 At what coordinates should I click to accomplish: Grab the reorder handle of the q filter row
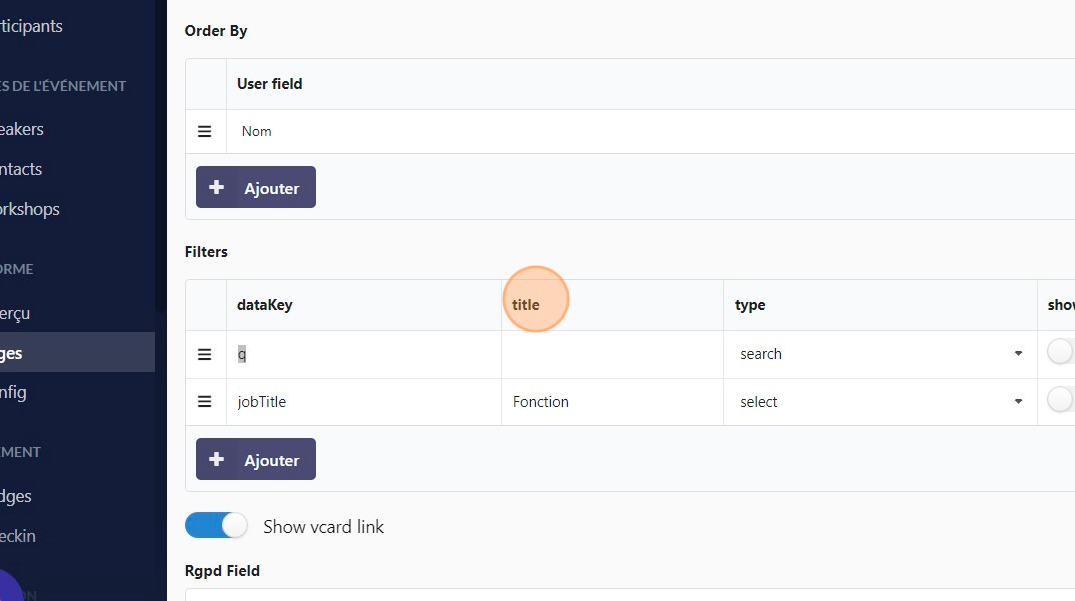click(205, 354)
